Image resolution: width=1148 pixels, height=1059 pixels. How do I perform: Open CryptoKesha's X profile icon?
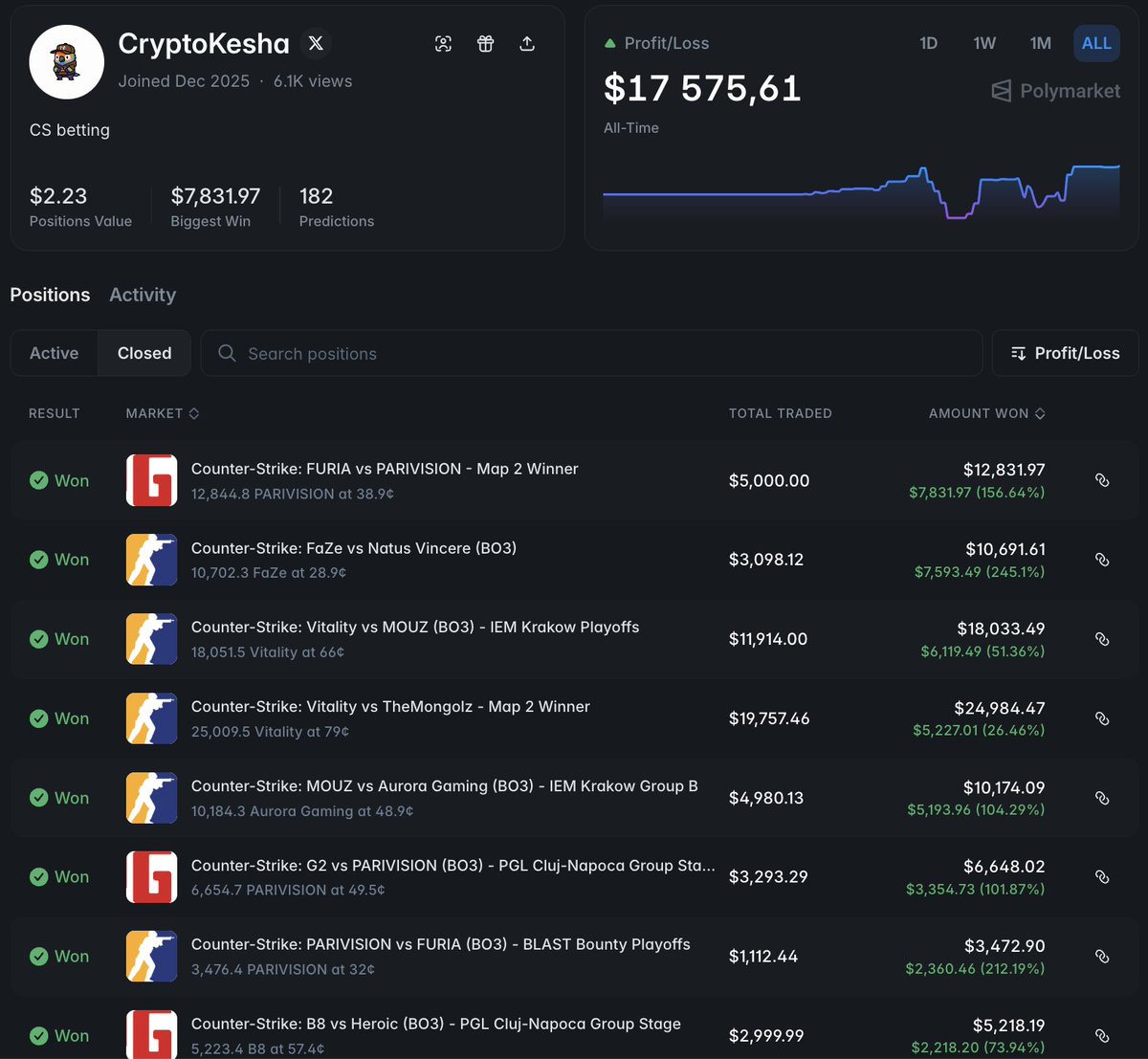pyautogui.click(x=316, y=43)
